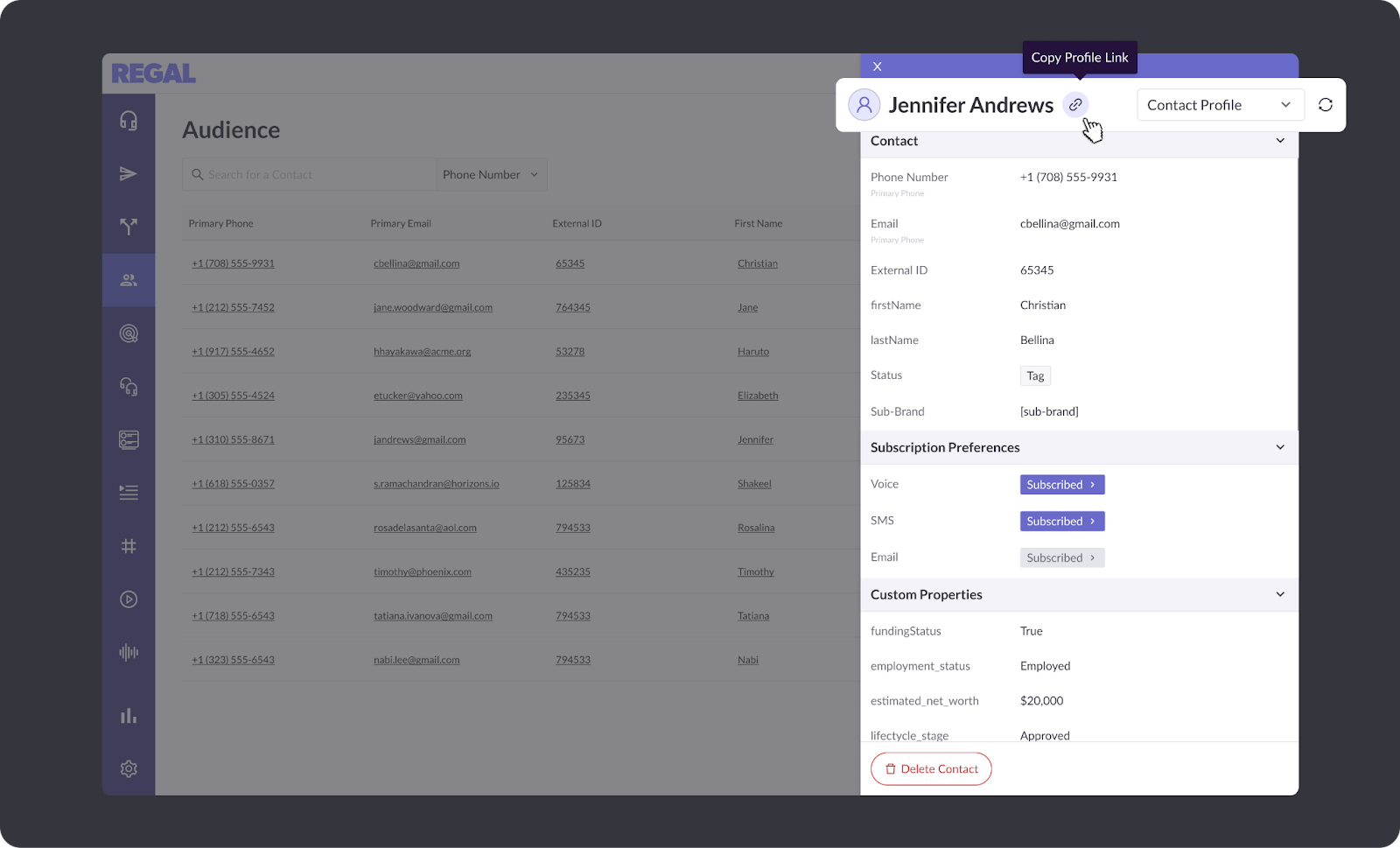This screenshot has width=1400, height=848.
Task: Open the hash symbol sidebar icon
Action: 129,546
